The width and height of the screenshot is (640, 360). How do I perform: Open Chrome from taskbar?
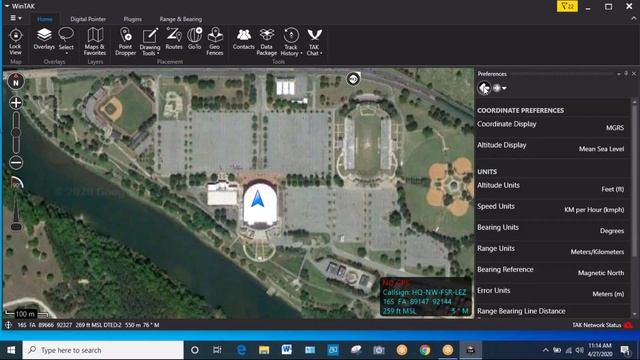click(x=424, y=350)
